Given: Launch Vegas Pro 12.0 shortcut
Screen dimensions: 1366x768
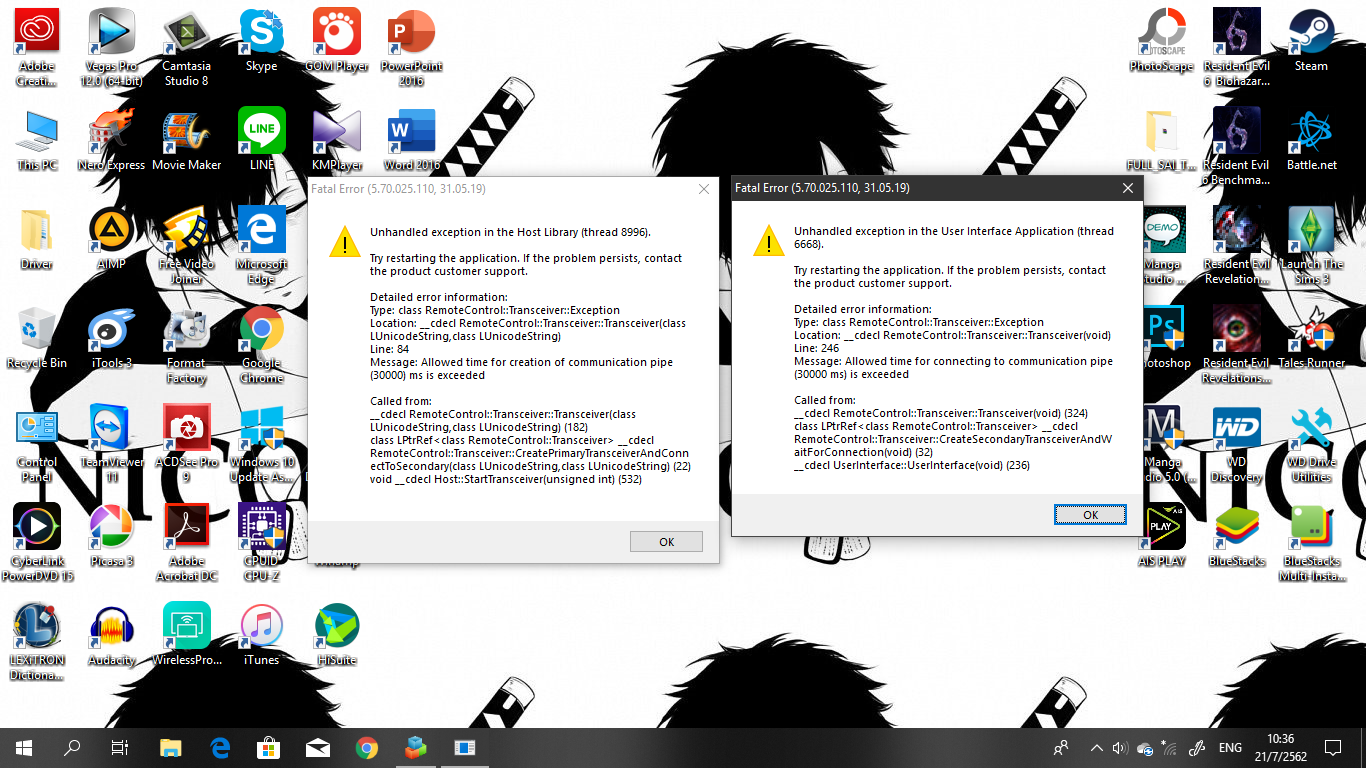Looking at the screenshot, I should 112,46.
